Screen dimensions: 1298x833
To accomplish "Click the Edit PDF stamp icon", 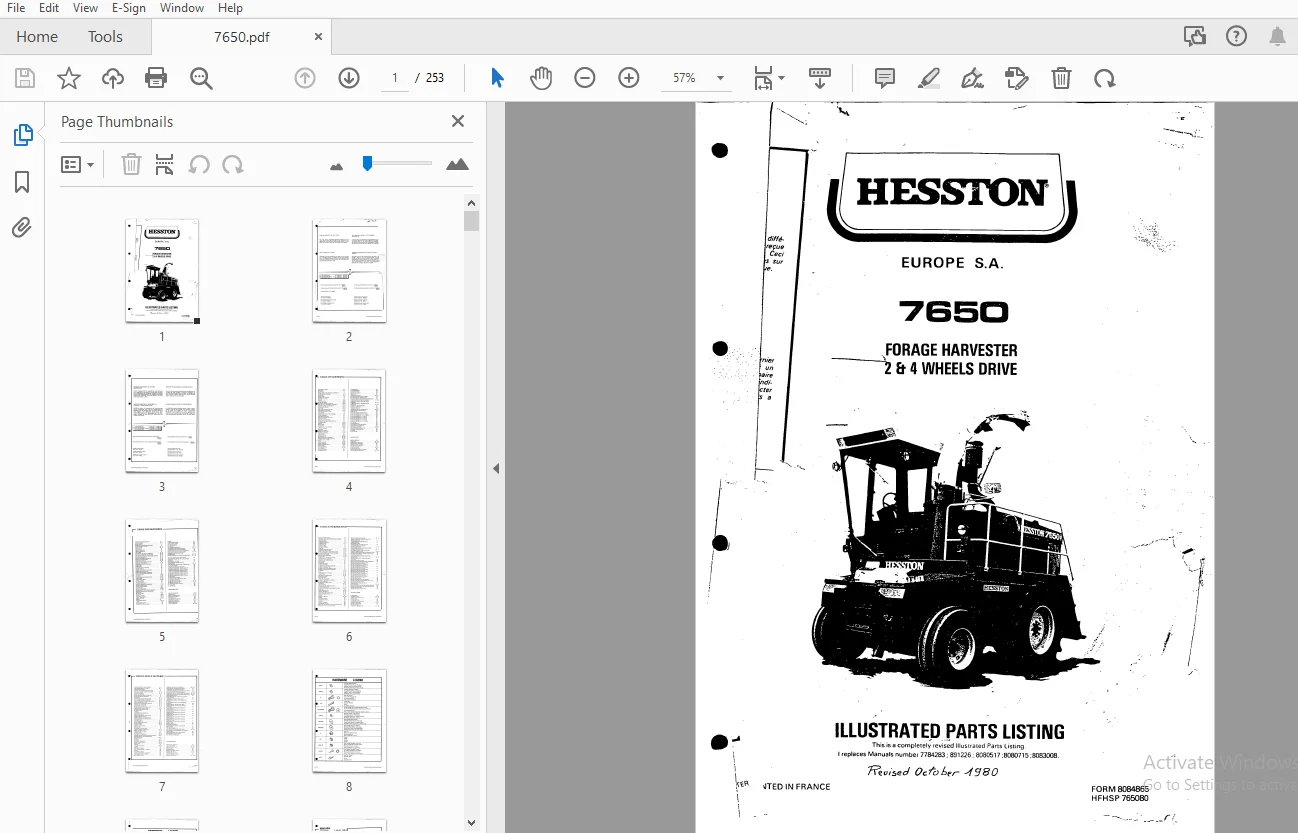I will tap(1016, 78).
